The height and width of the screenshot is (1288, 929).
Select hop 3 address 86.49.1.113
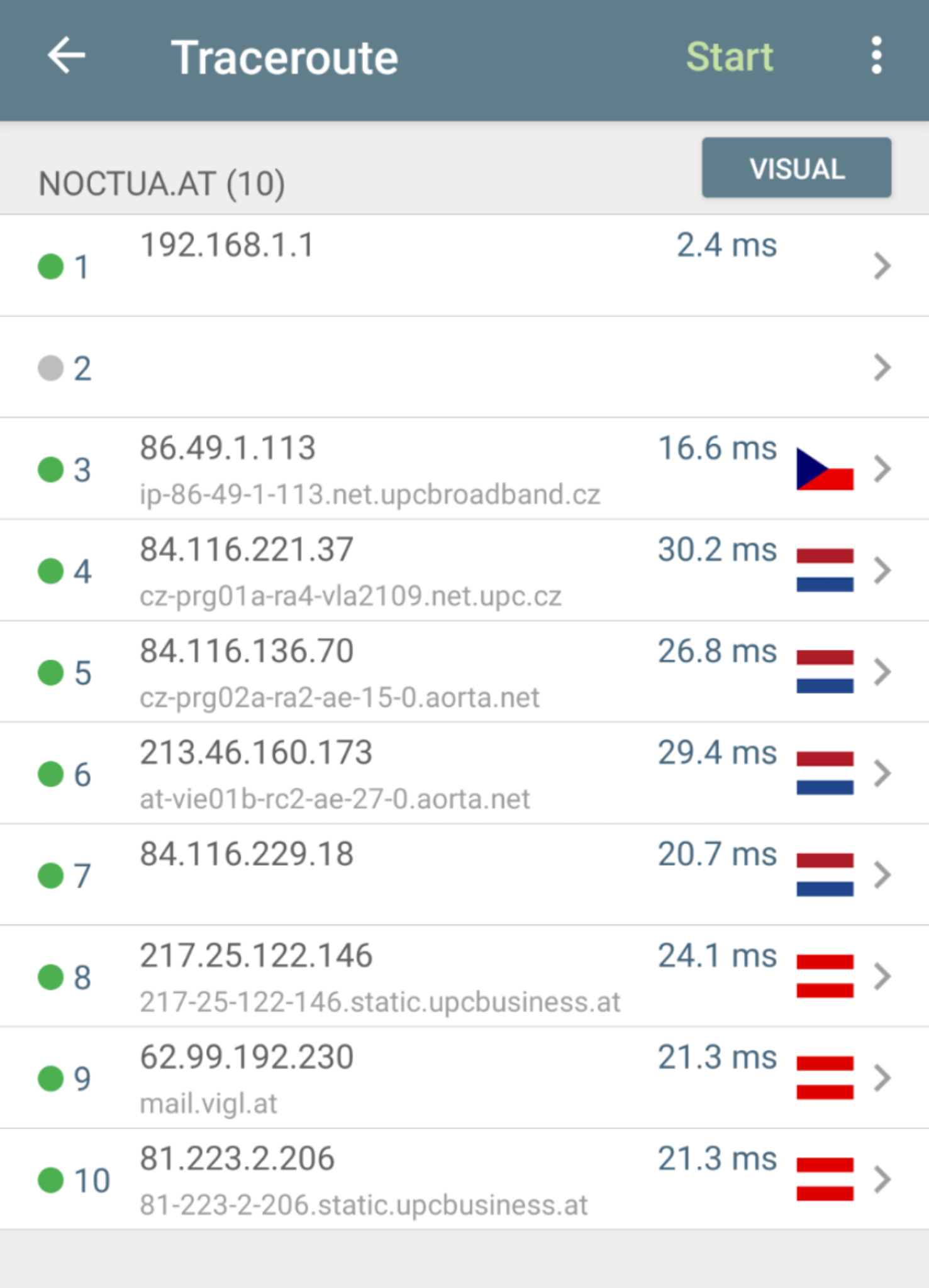(x=228, y=448)
